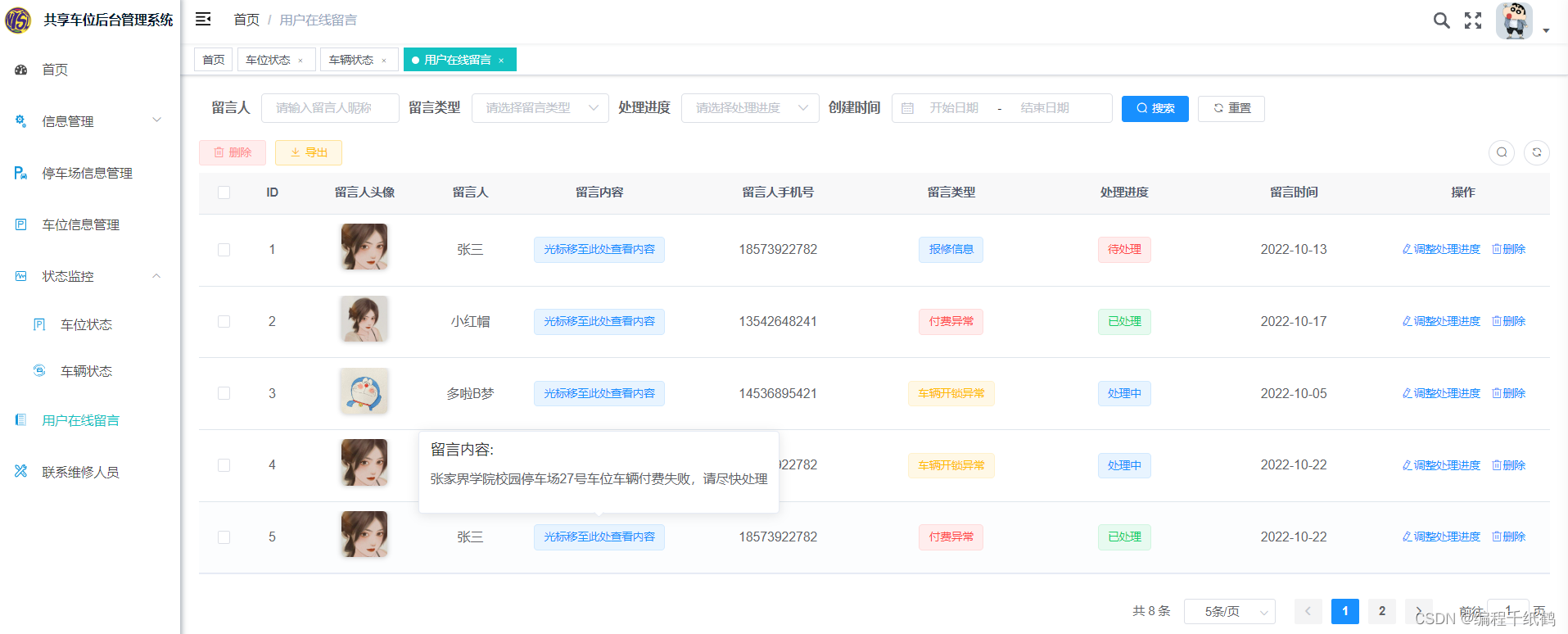Image resolution: width=1568 pixels, height=634 pixels.
Task: Switch to the 首页 tab
Action: click(214, 60)
